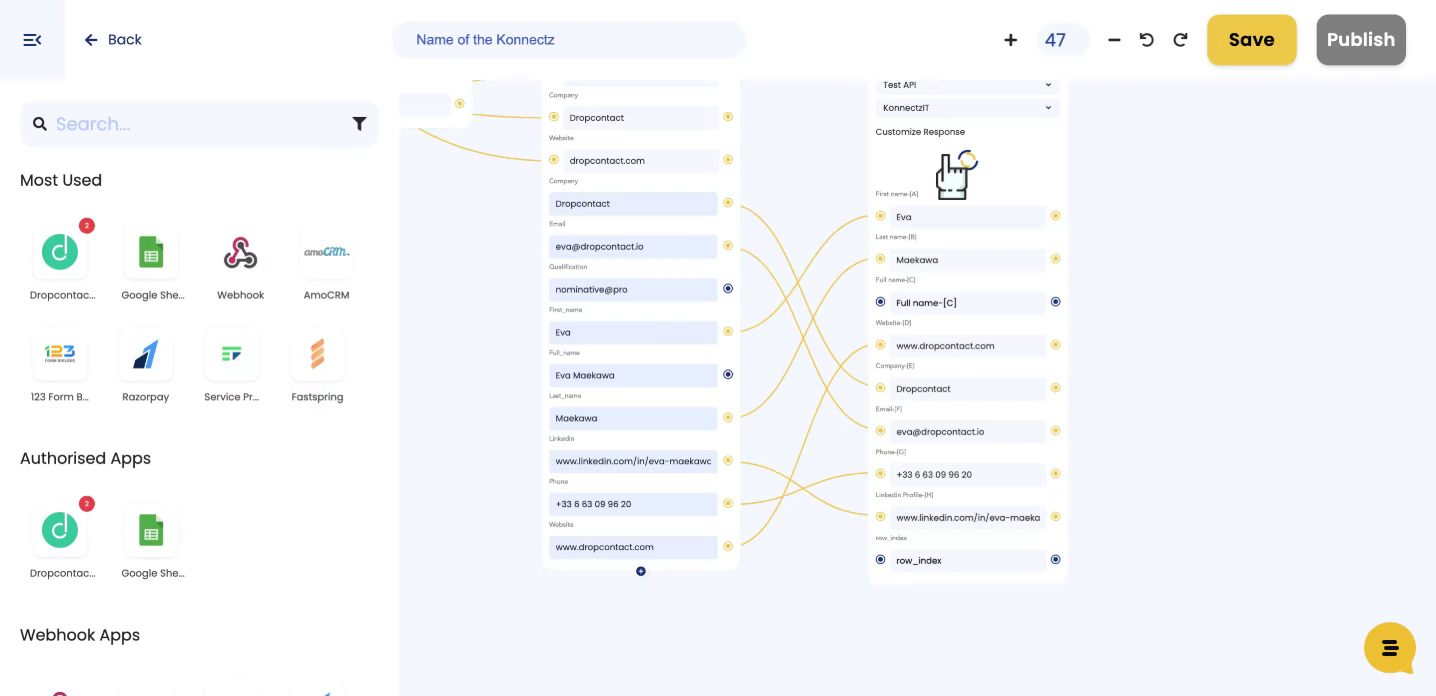This screenshot has height=696, width=1436.
Task: Click the zoom in plus control
Action: click(x=1010, y=40)
